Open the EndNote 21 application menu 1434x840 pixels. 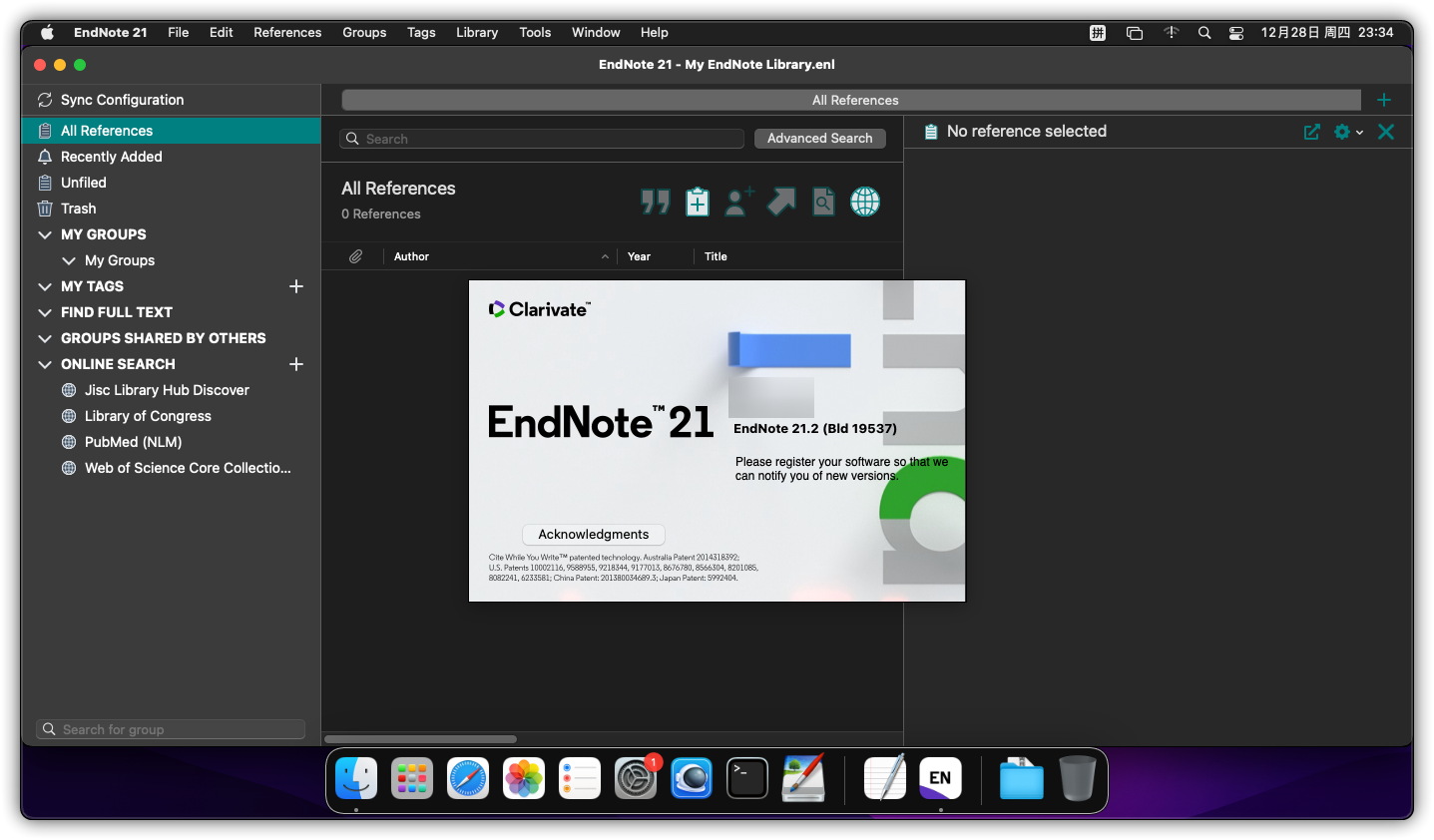[x=111, y=32]
